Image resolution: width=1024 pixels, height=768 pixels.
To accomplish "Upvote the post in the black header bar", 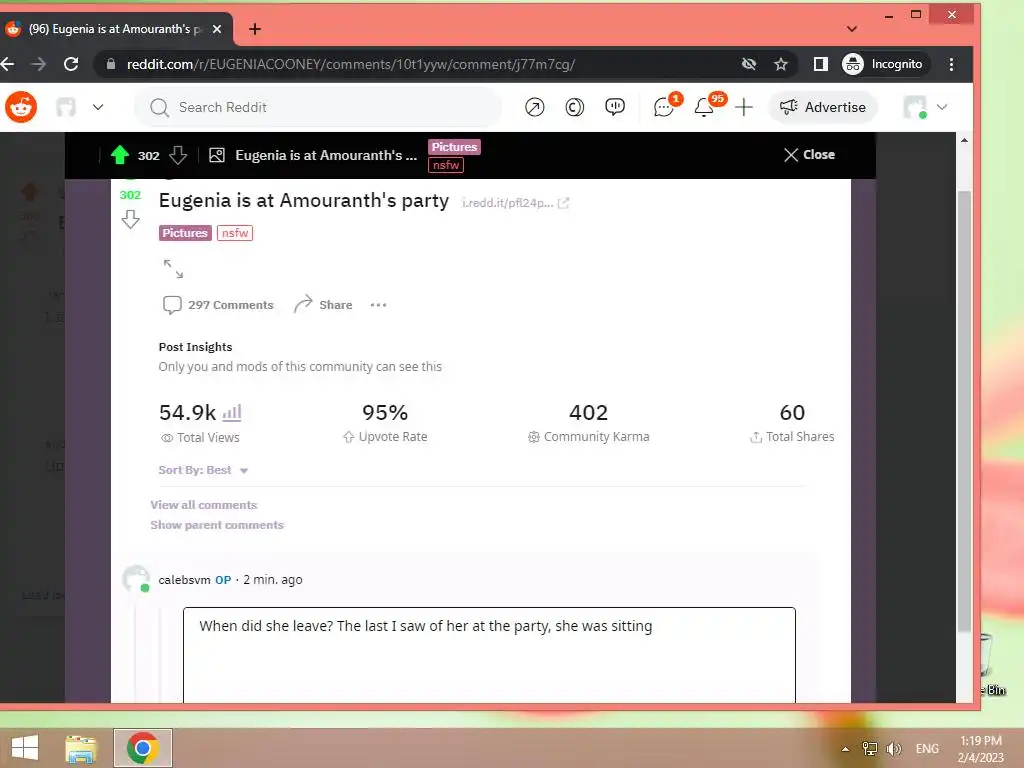I will click(x=120, y=155).
